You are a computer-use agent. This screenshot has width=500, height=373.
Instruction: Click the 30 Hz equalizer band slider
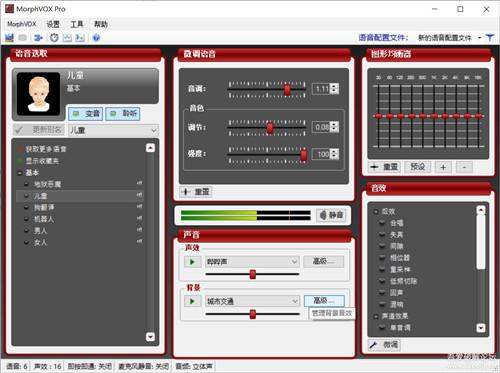point(378,116)
